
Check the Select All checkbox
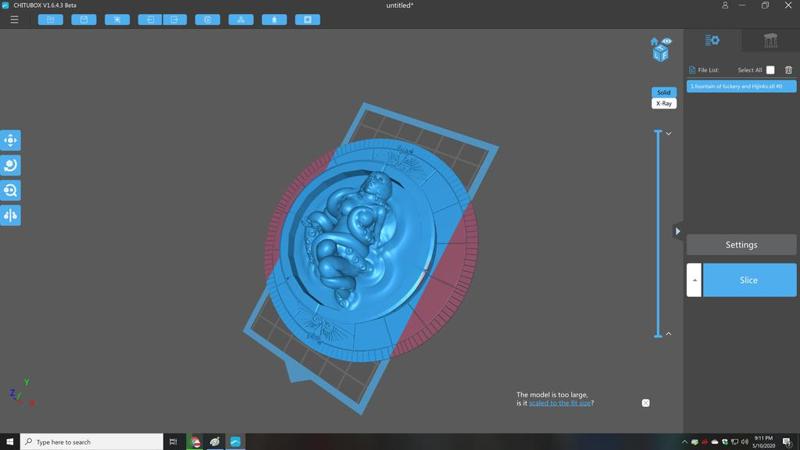[x=770, y=70]
